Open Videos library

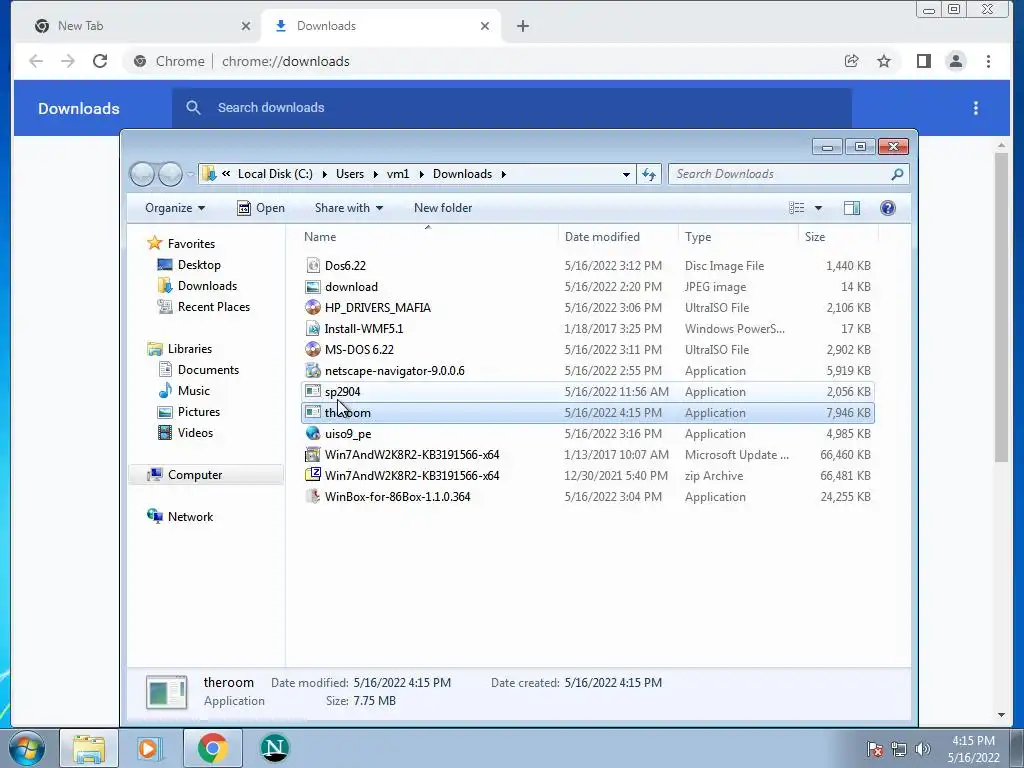186,433
